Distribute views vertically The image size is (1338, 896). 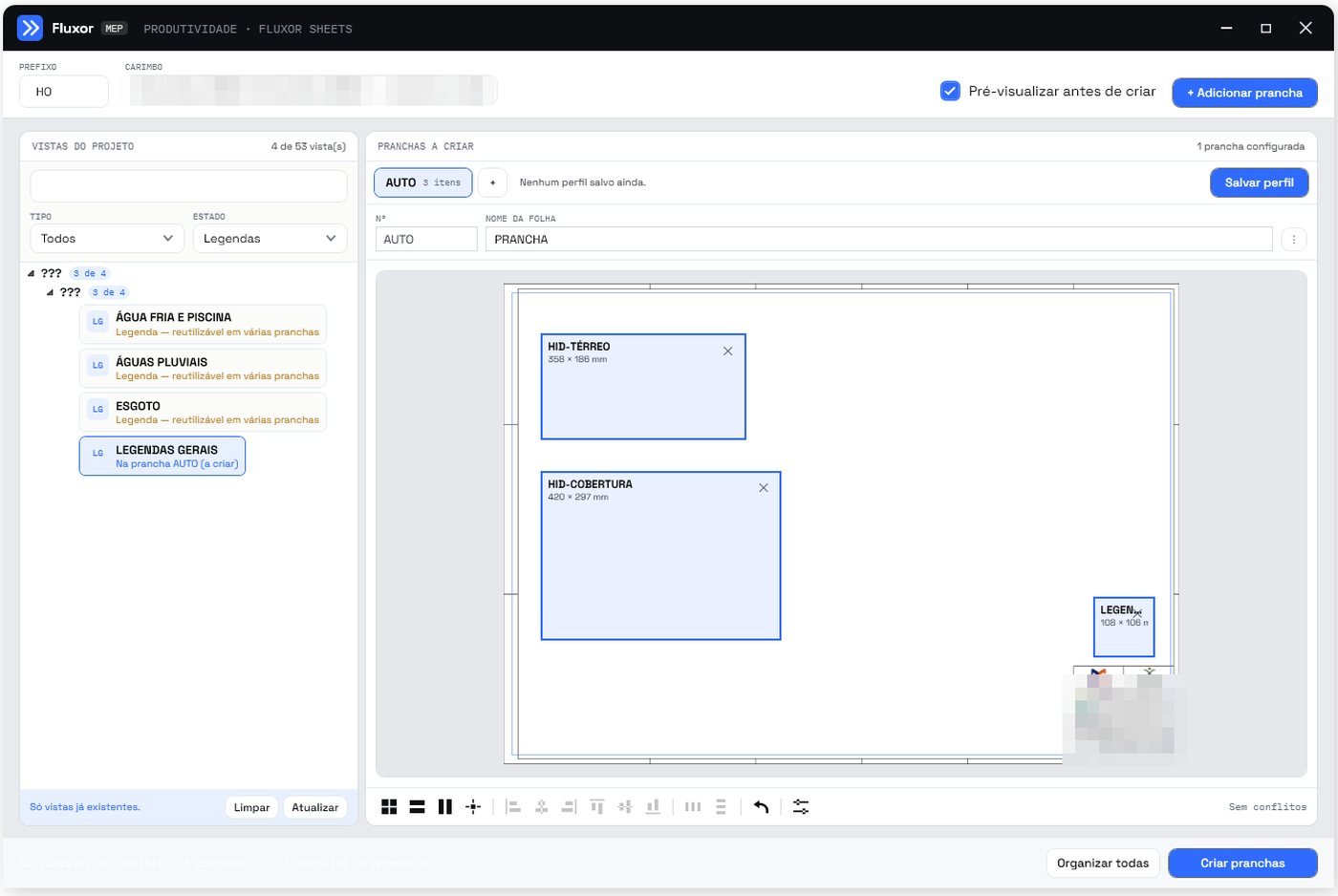point(721,807)
